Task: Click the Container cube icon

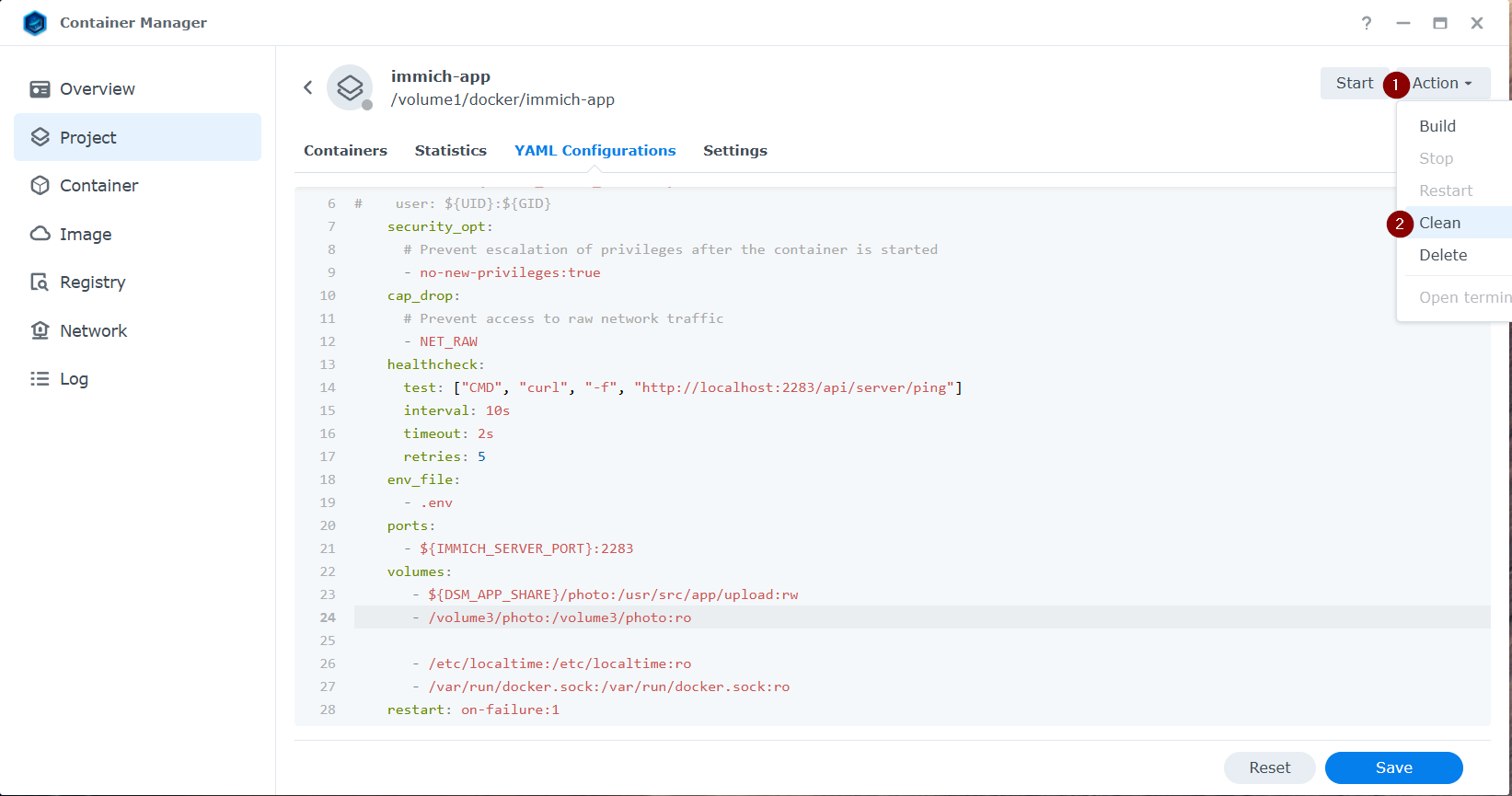Action: 40,185
